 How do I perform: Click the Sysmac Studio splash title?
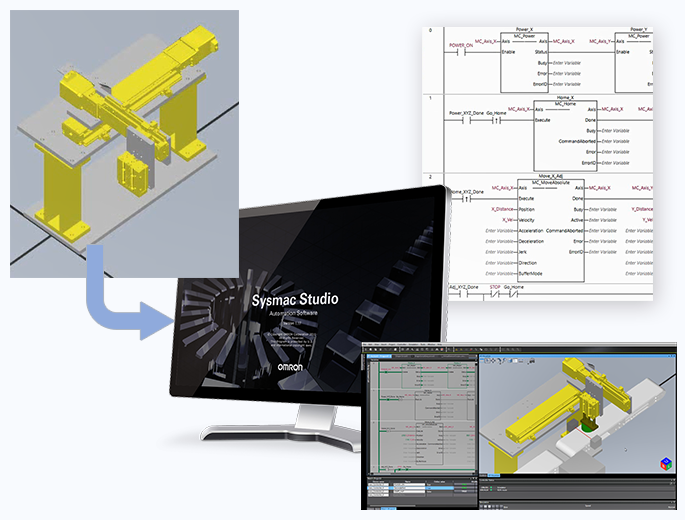pyautogui.click(x=293, y=298)
